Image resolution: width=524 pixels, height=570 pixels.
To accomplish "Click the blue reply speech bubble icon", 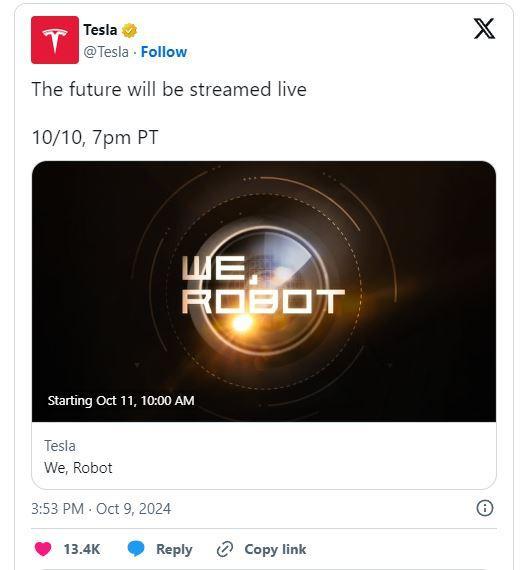I will pyautogui.click(x=136, y=549).
